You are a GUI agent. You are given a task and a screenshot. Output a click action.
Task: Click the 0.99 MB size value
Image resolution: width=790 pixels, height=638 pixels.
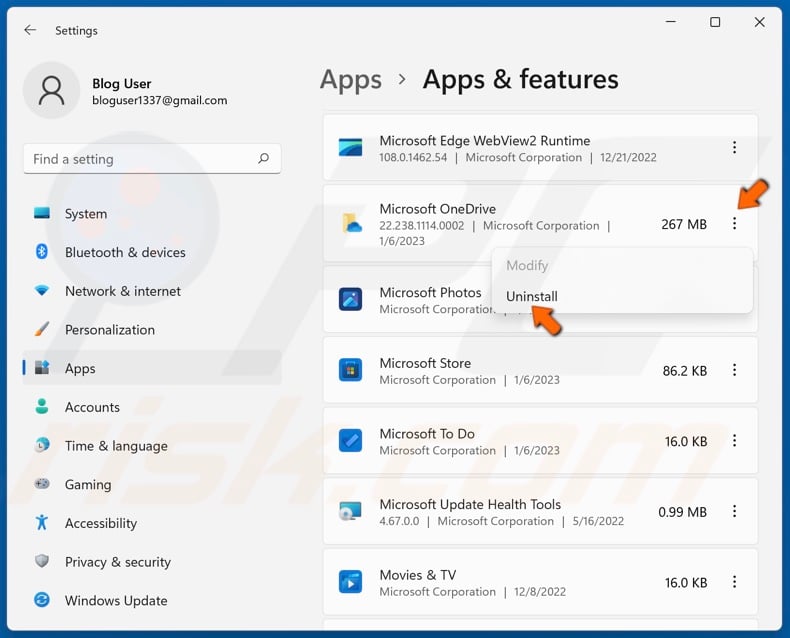pos(682,512)
